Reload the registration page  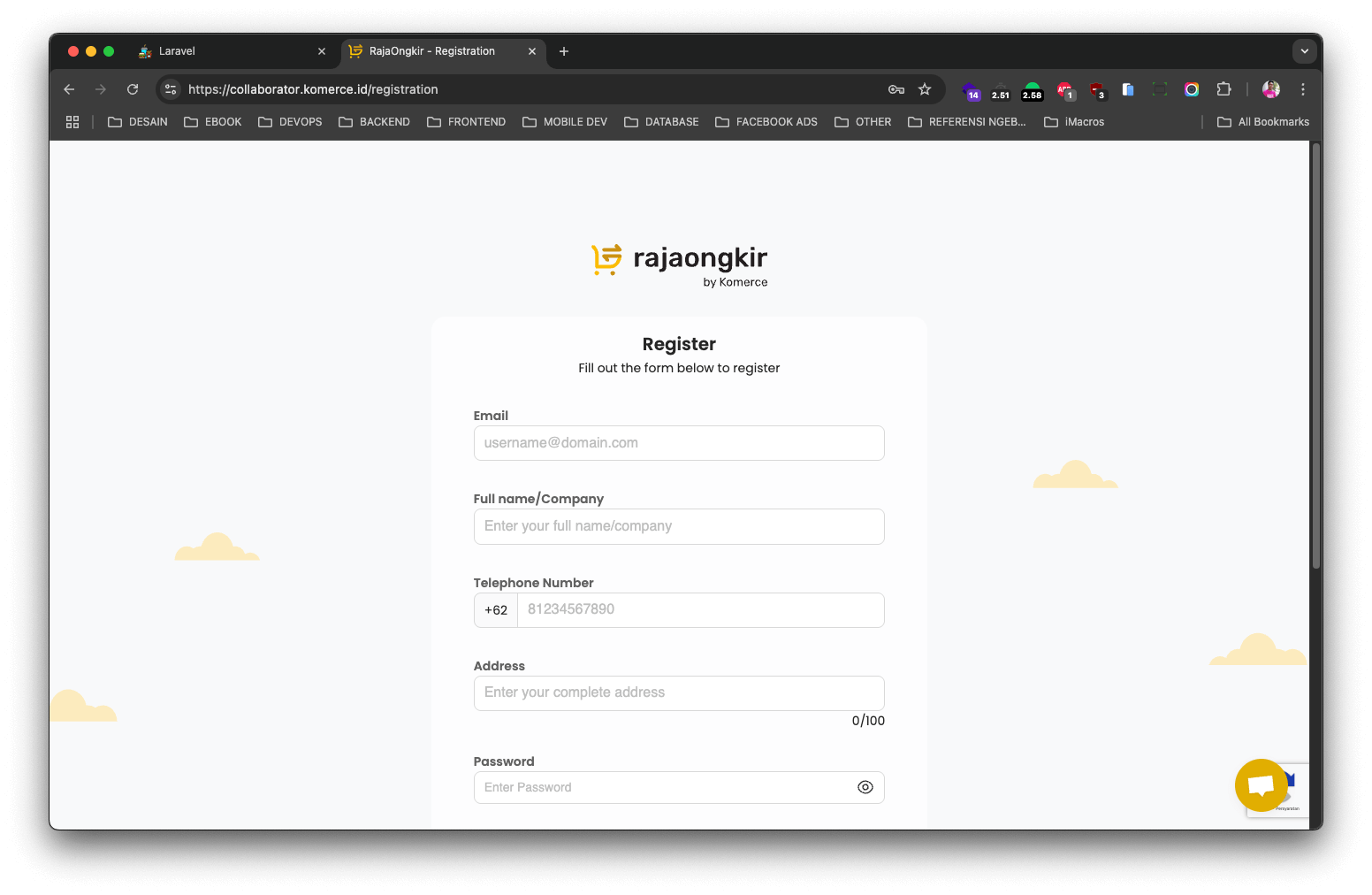pyautogui.click(x=133, y=89)
